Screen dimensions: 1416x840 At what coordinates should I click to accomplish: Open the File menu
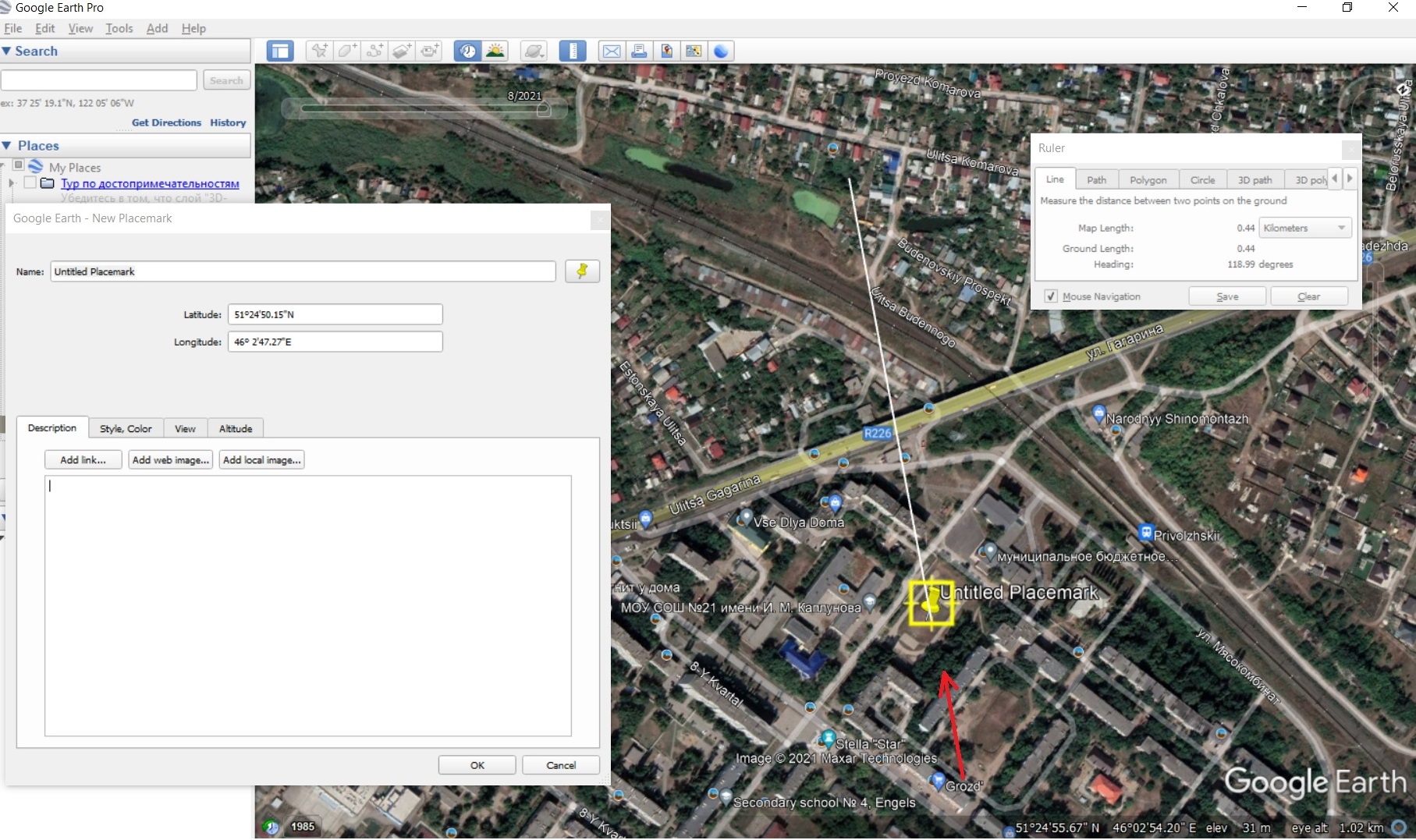pyautogui.click(x=12, y=28)
